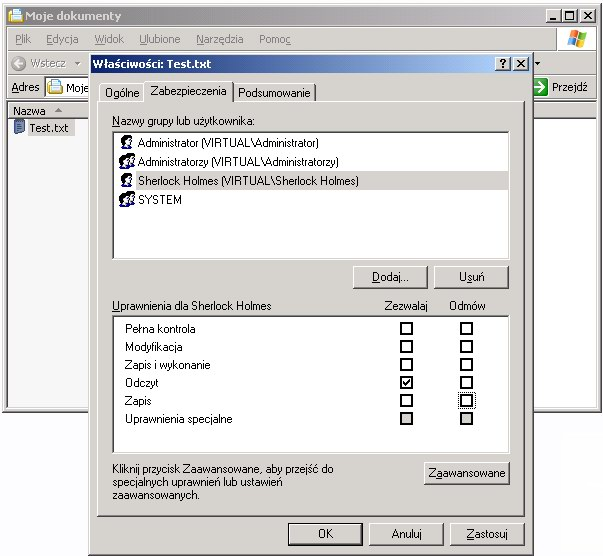
Task: Select the Administrator user icon in list
Action: 127,143
